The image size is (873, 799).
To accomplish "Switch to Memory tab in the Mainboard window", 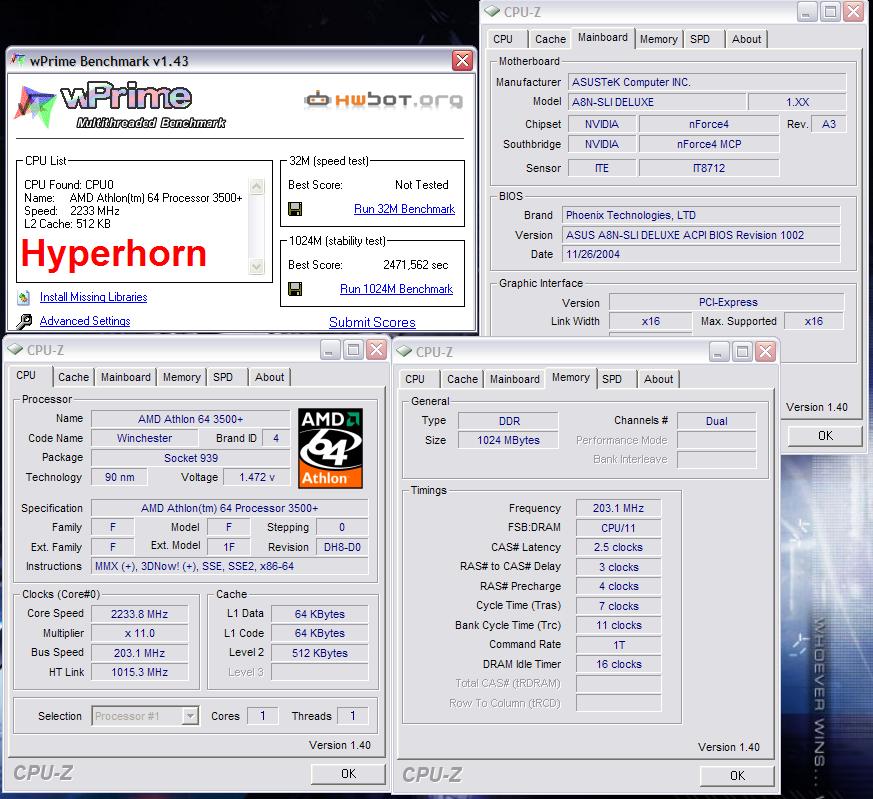I will pos(659,39).
